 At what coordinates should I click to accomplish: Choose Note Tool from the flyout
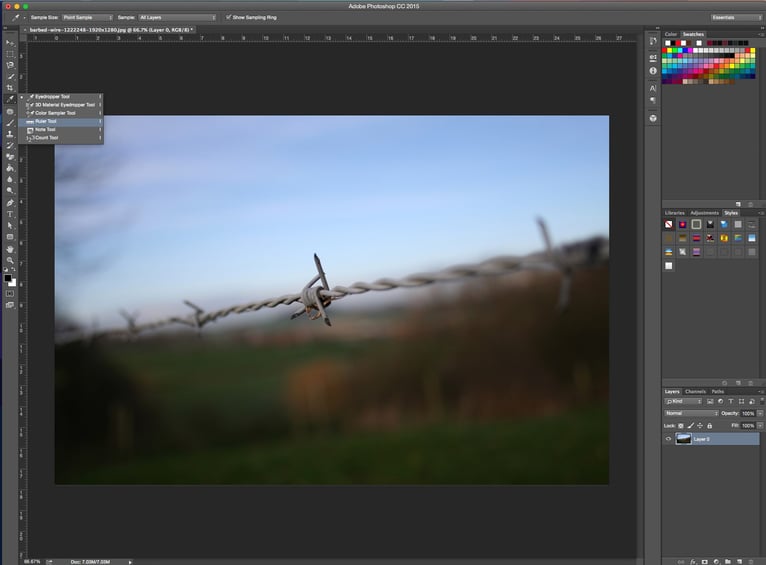click(61, 129)
